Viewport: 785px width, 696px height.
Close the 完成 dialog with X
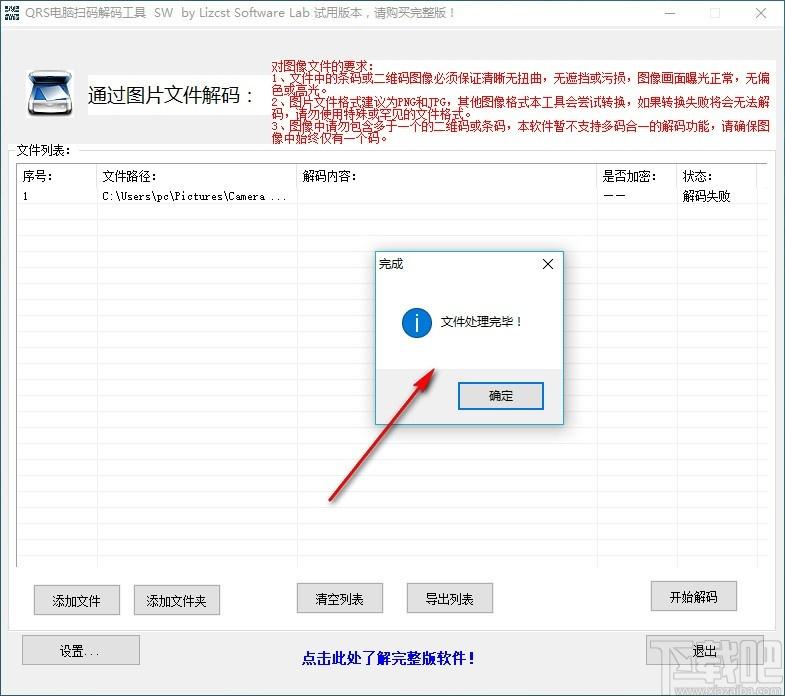[x=548, y=264]
